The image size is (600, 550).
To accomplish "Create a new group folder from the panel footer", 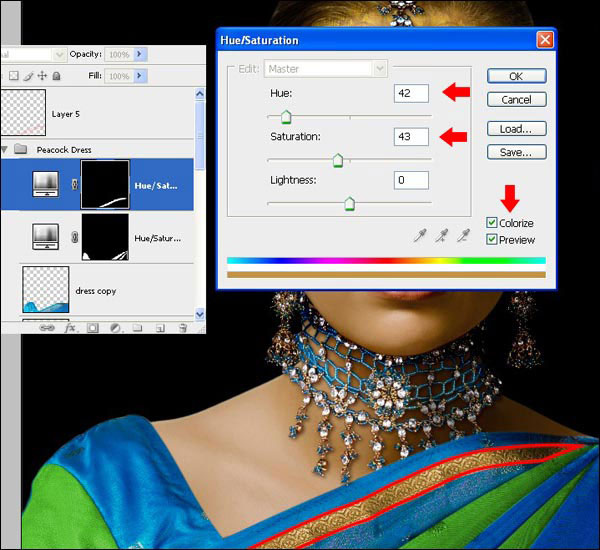I will click(x=137, y=328).
